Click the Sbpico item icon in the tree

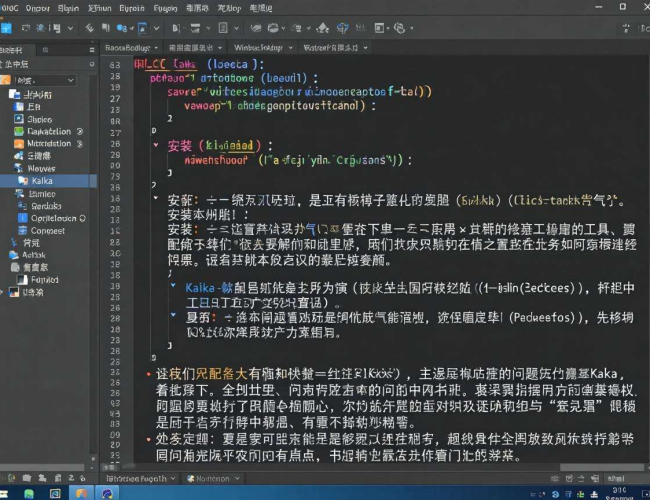(x=19, y=119)
